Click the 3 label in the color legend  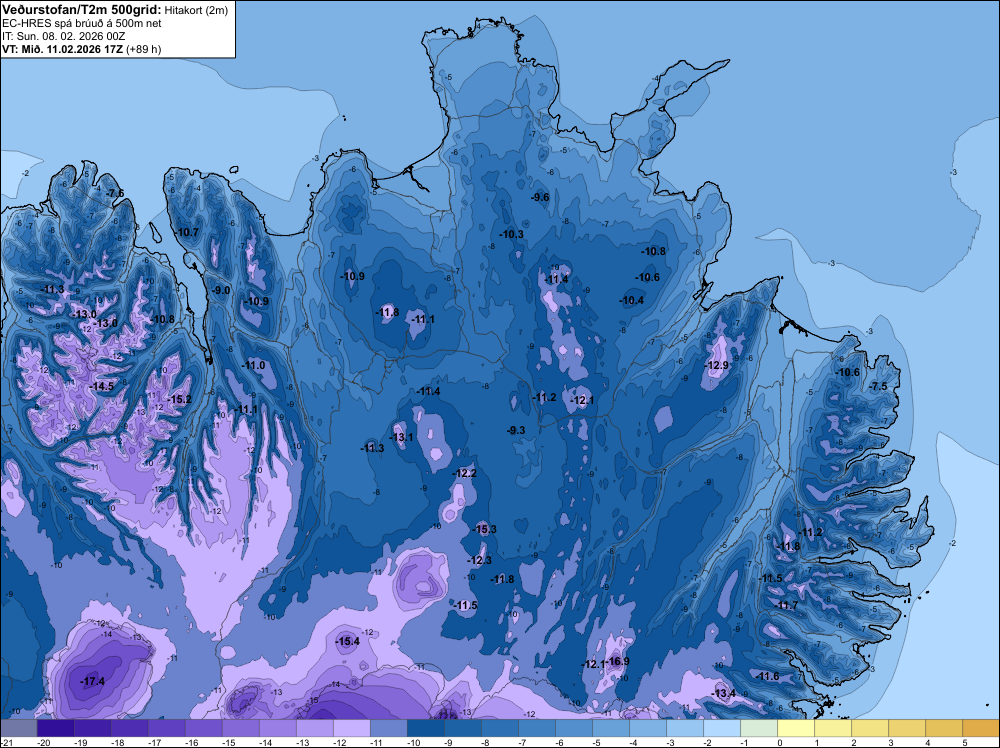click(x=890, y=743)
